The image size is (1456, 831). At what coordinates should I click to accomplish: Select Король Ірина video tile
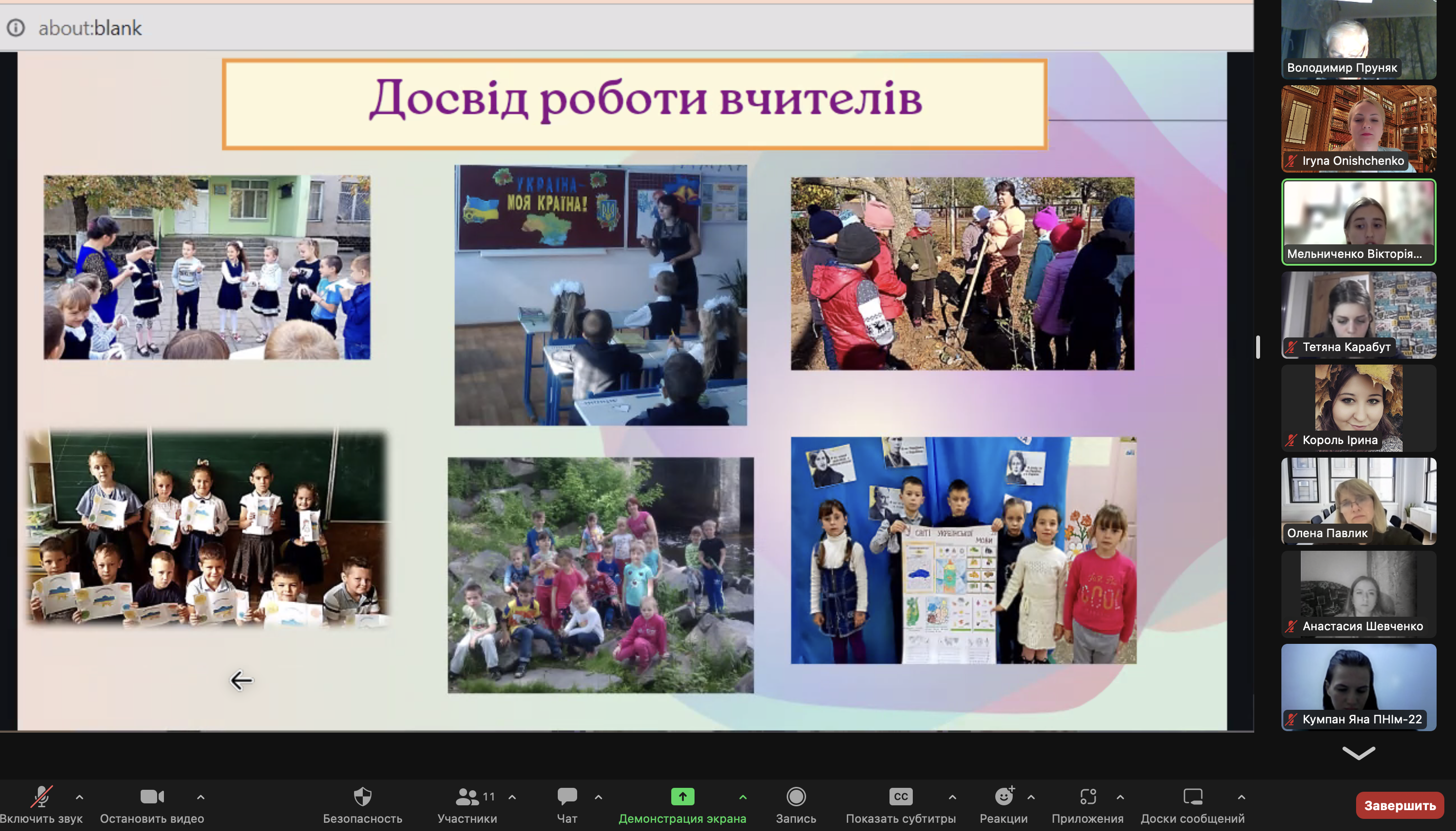coord(1359,408)
